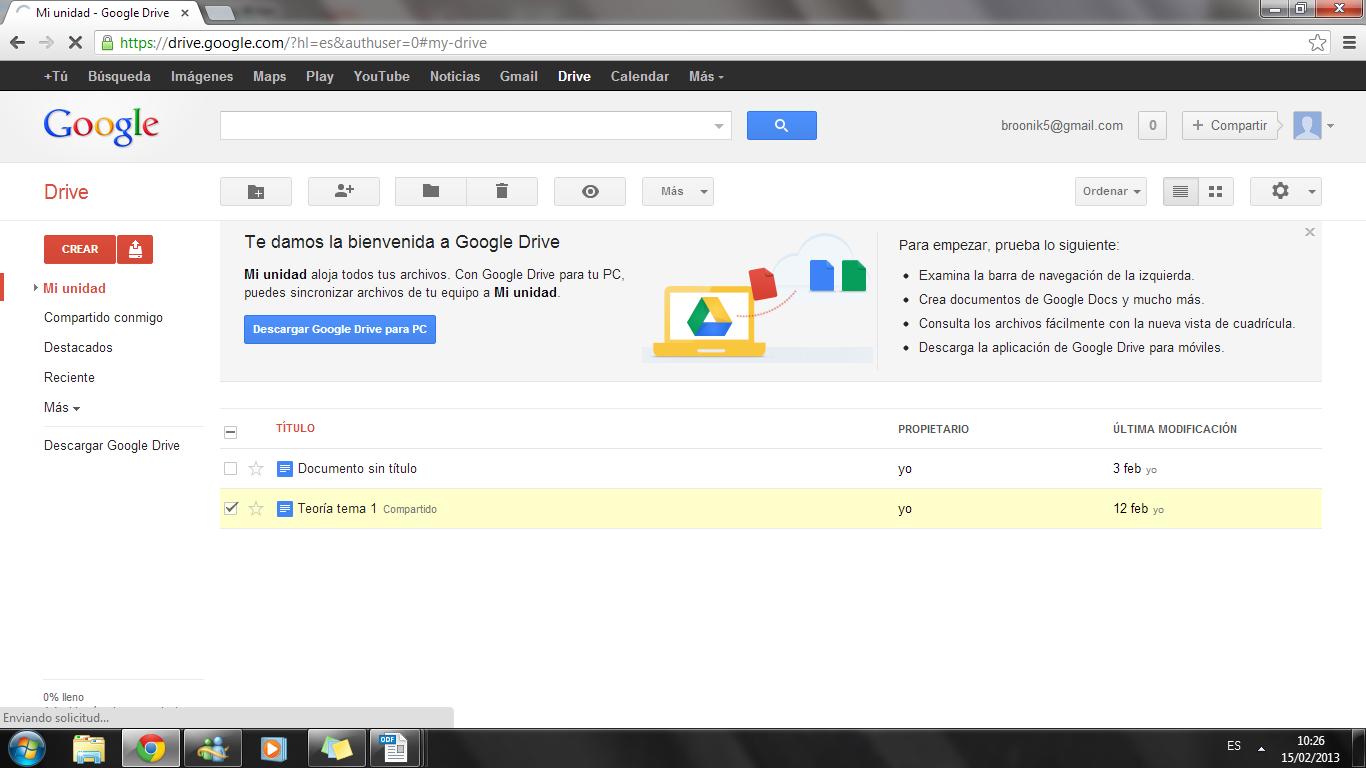Open Calendar from the top bar
1366x768 pixels.
coord(640,76)
